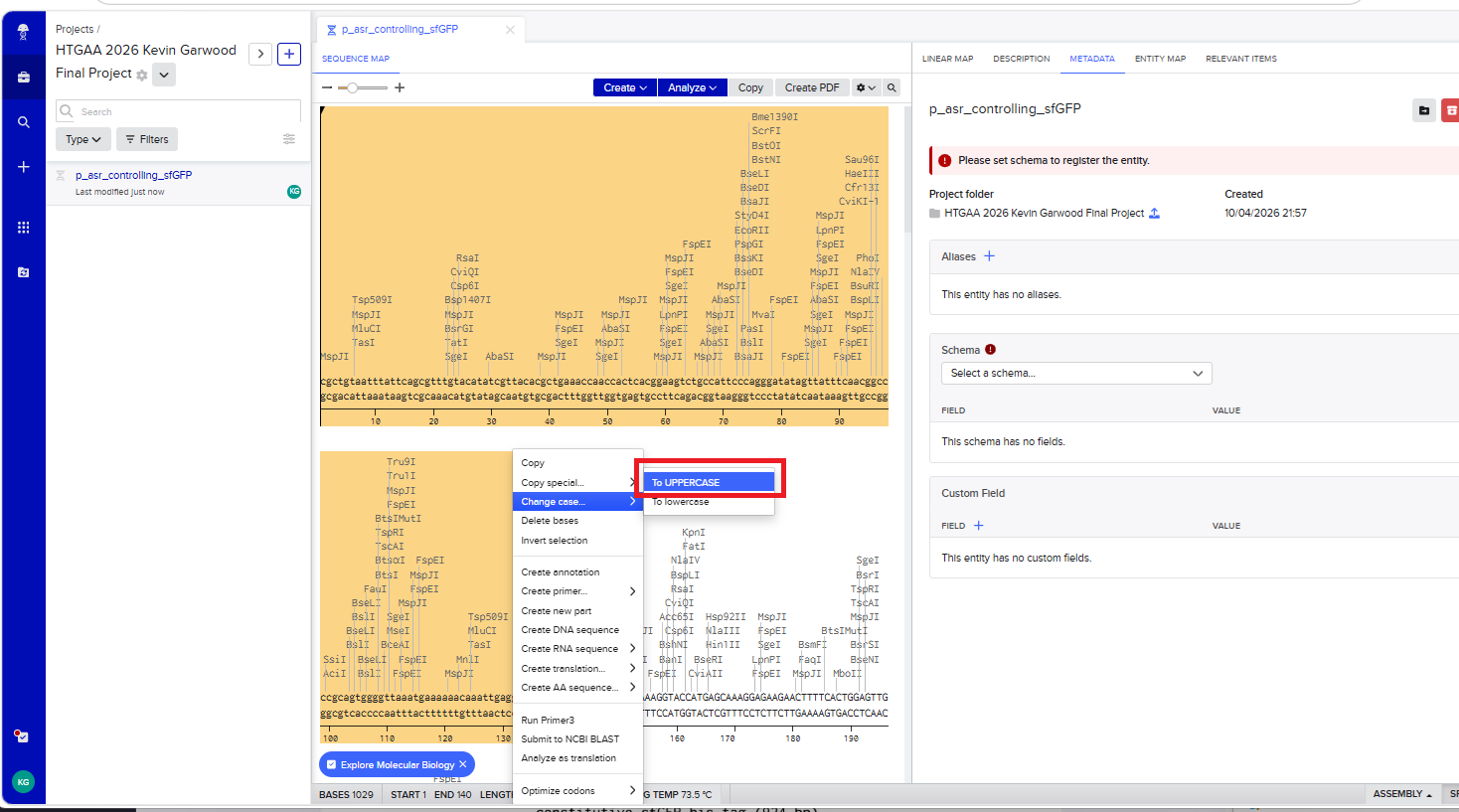This screenshot has height=812, width=1459.
Task: Expand Create primer submenu
Action: [577, 591]
